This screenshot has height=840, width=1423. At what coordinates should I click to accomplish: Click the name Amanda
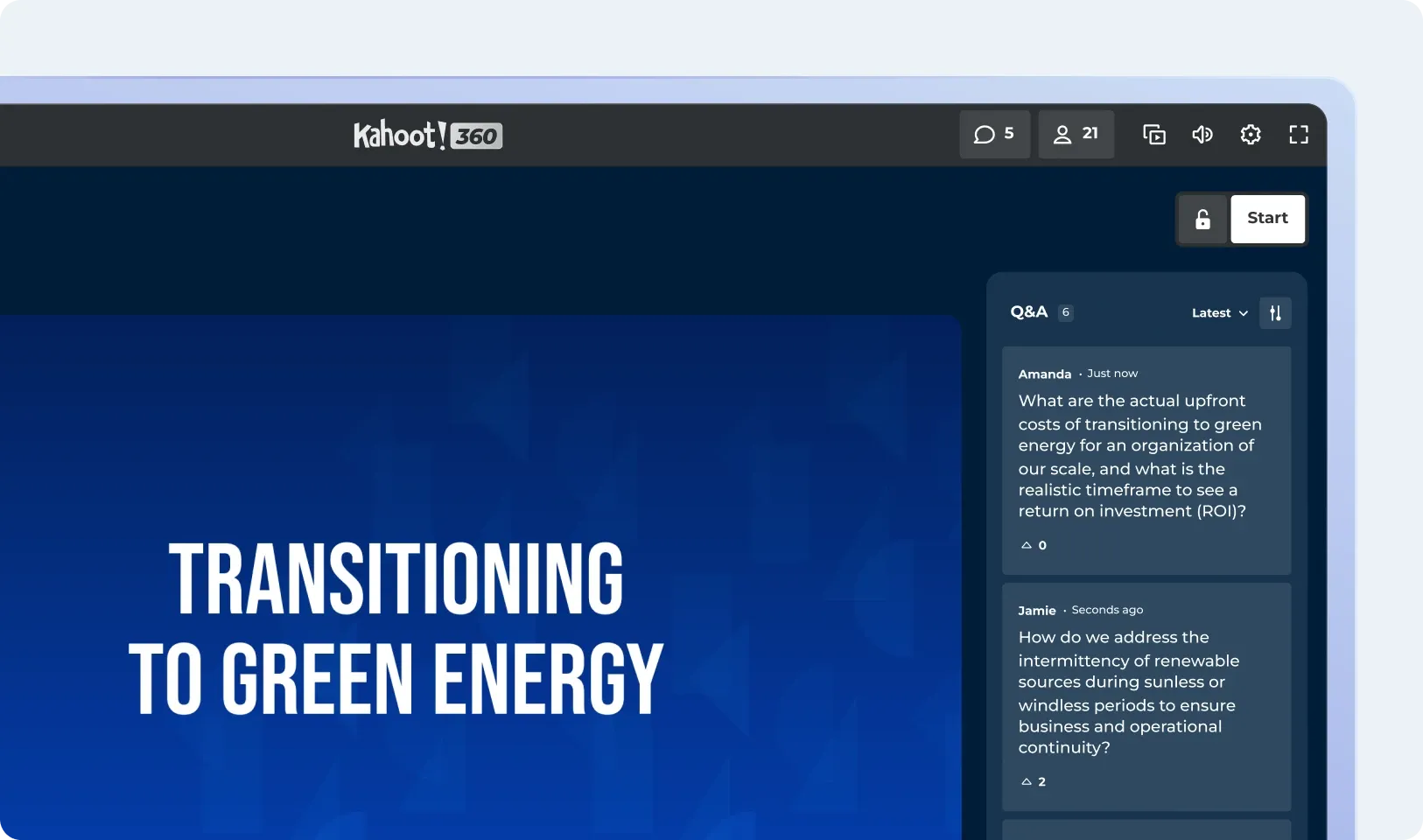click(1044, 374)
